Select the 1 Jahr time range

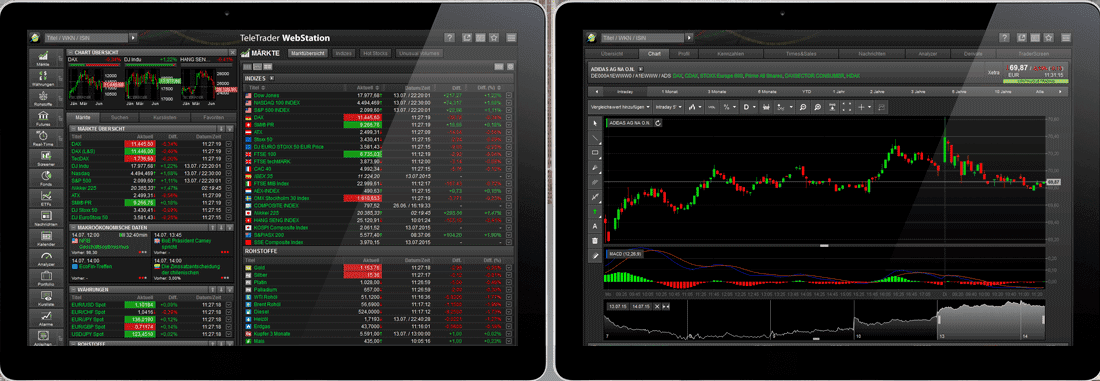tap(837, 92)
